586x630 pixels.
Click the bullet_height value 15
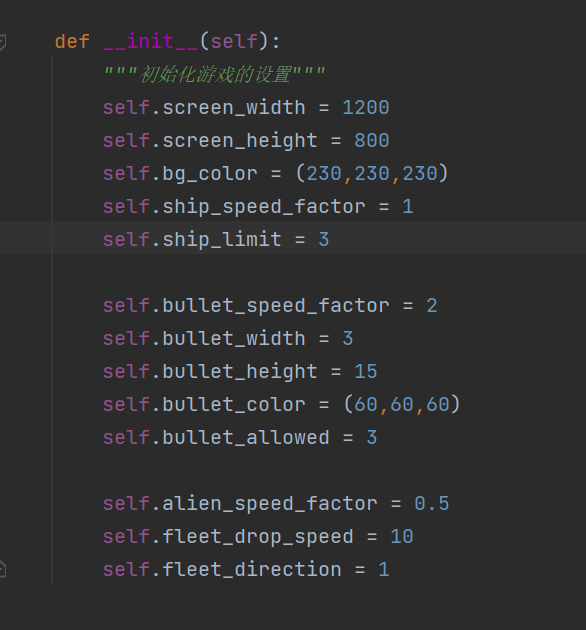point(366,371)
